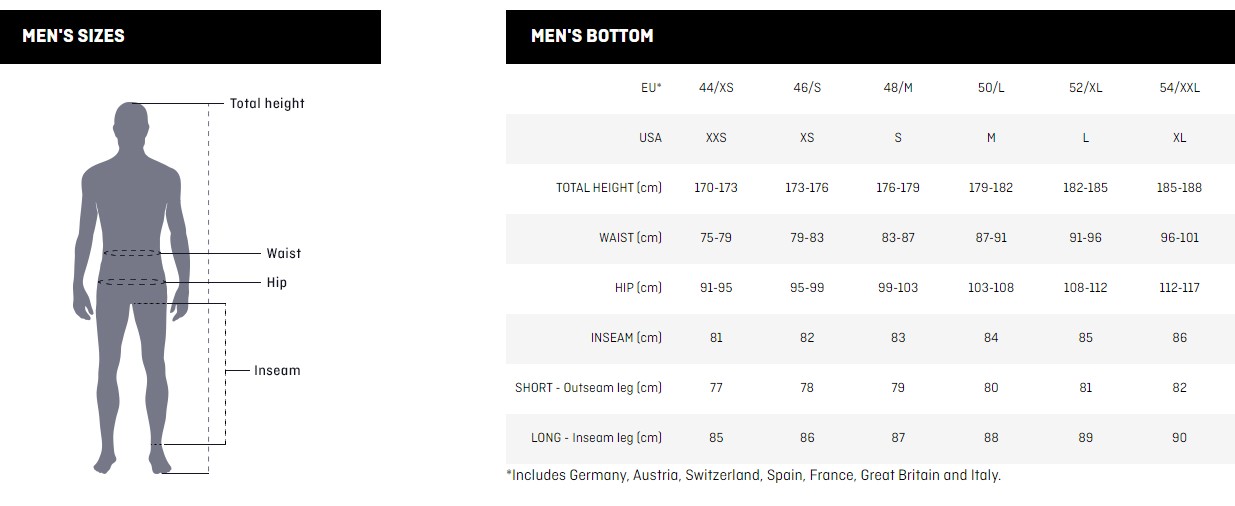Click the TOTAL HEIGHT (cm) row label
The image size is (1235, 506).
609,188
